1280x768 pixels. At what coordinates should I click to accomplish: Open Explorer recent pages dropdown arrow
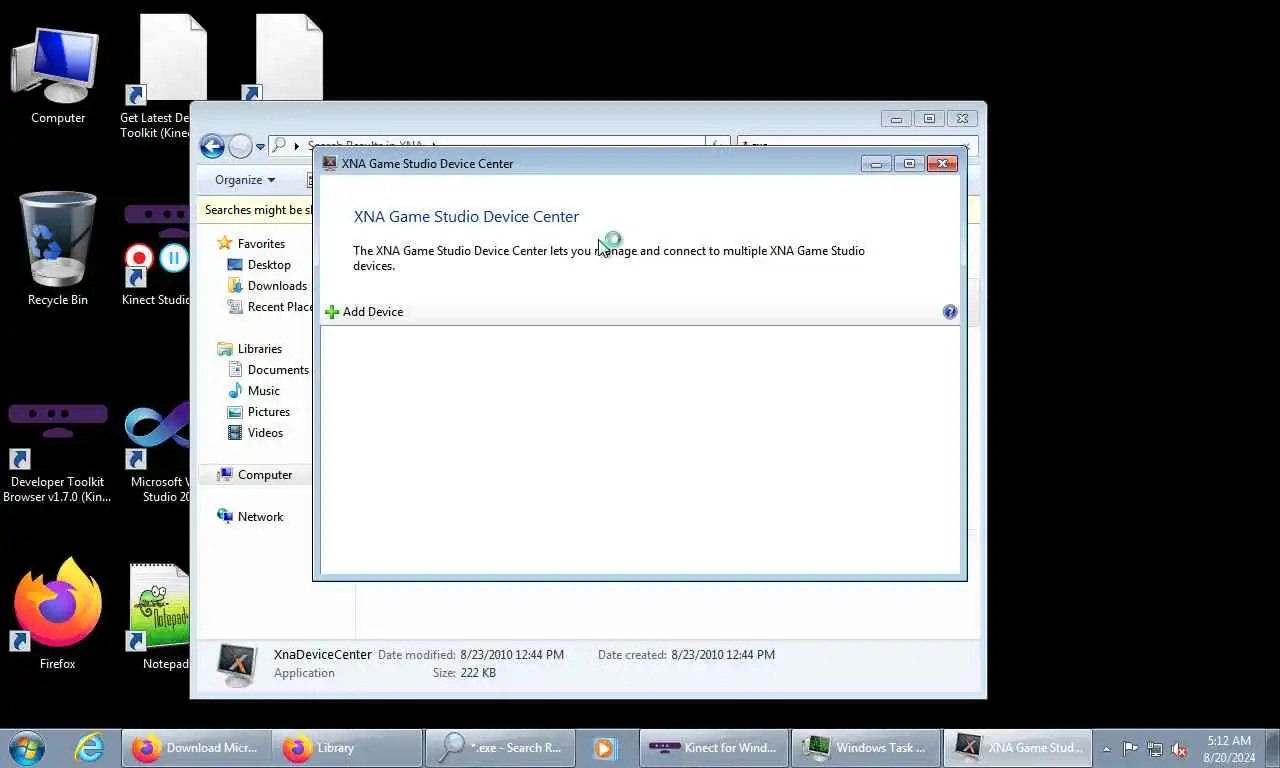click(260, 147)
